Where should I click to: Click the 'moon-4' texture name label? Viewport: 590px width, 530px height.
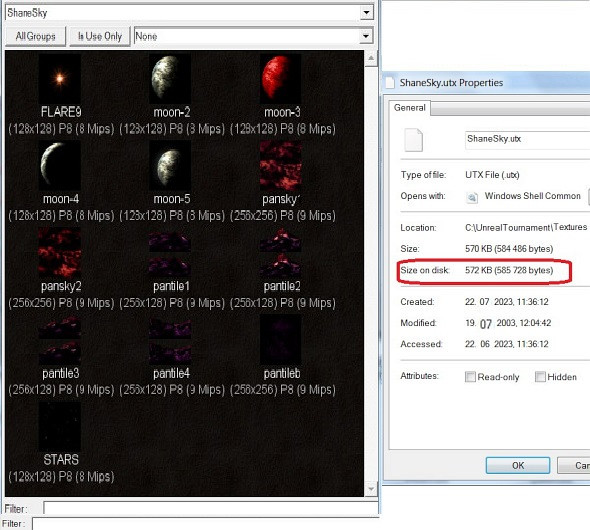coord(61,199)
